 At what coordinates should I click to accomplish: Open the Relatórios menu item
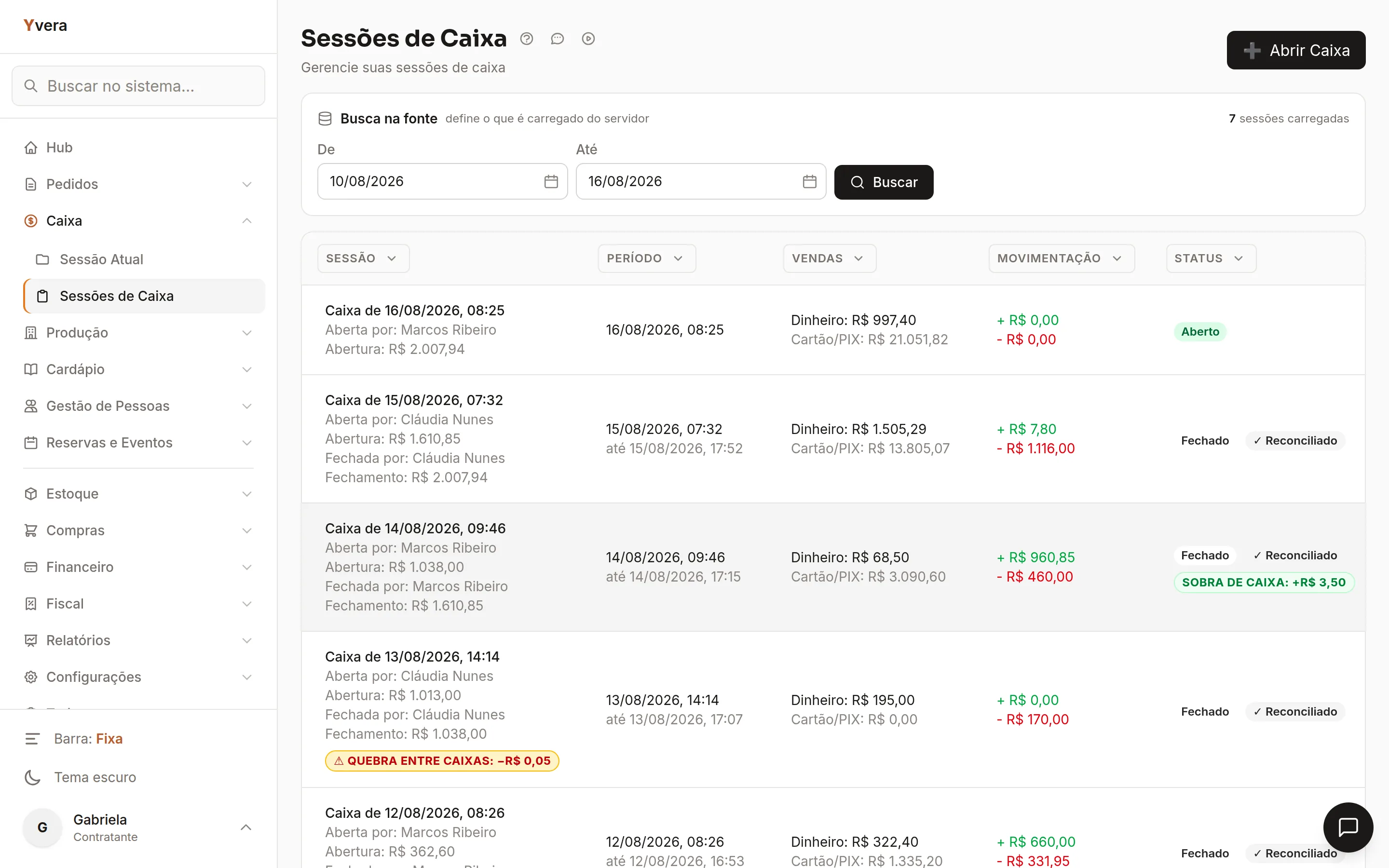tap(138, 641)
